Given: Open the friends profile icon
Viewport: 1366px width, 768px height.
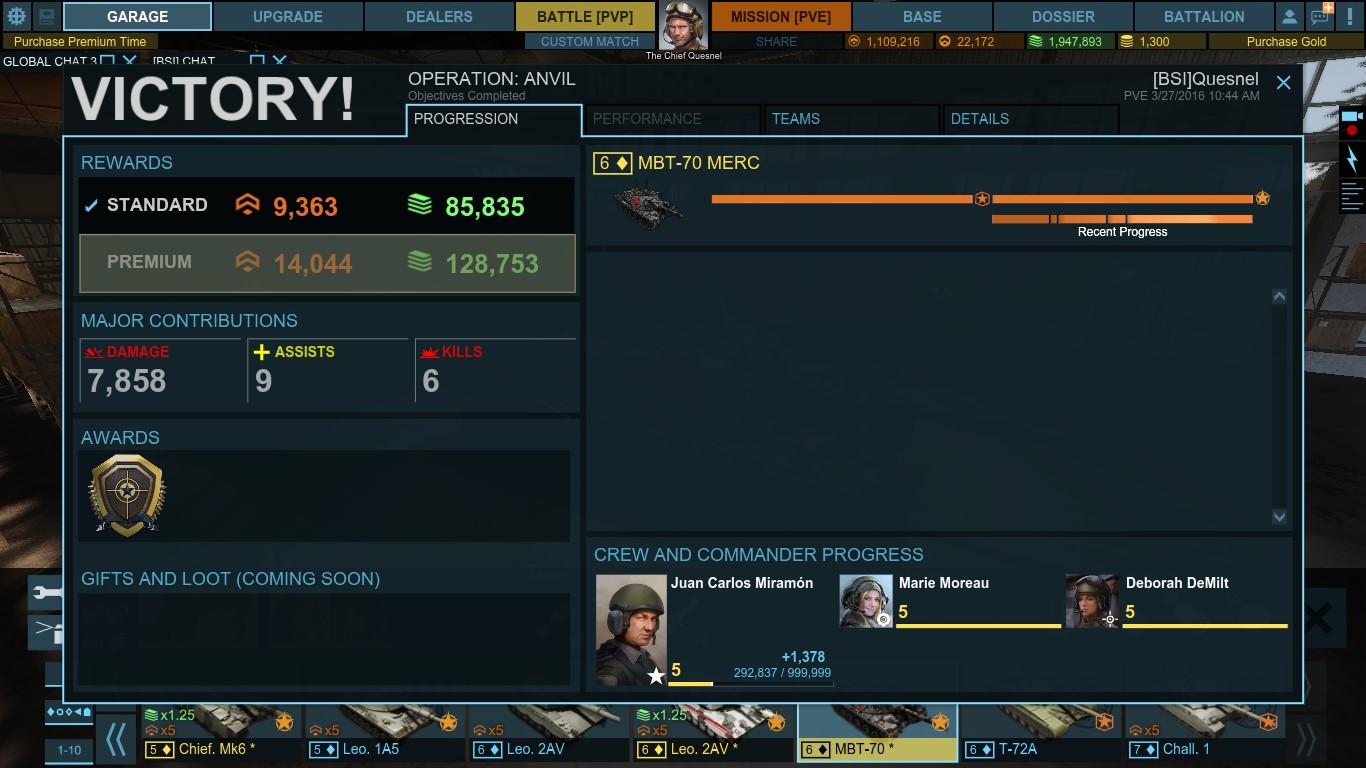Looking at the screenshot, I should tap(1290, 16).
